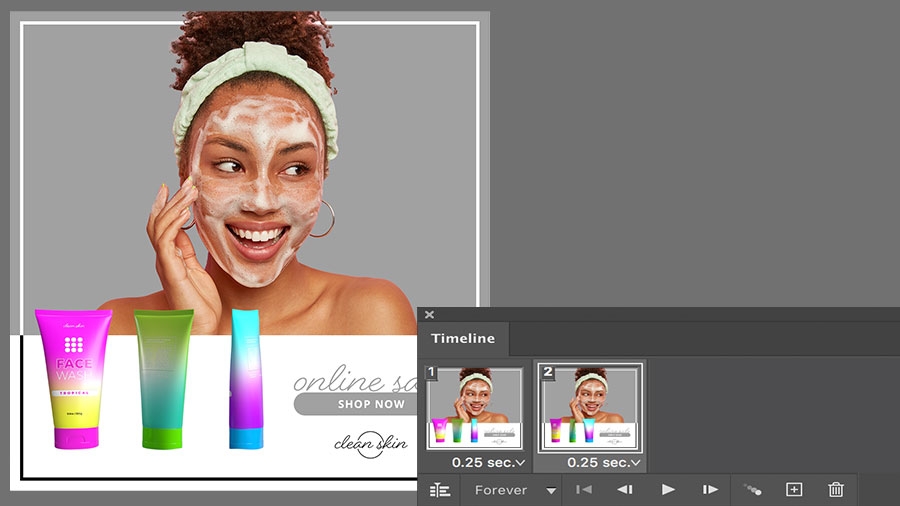Close the Timeline panel
Image resolution: width=900 pixels, height=506 pixels.
[x=429, y=314]
